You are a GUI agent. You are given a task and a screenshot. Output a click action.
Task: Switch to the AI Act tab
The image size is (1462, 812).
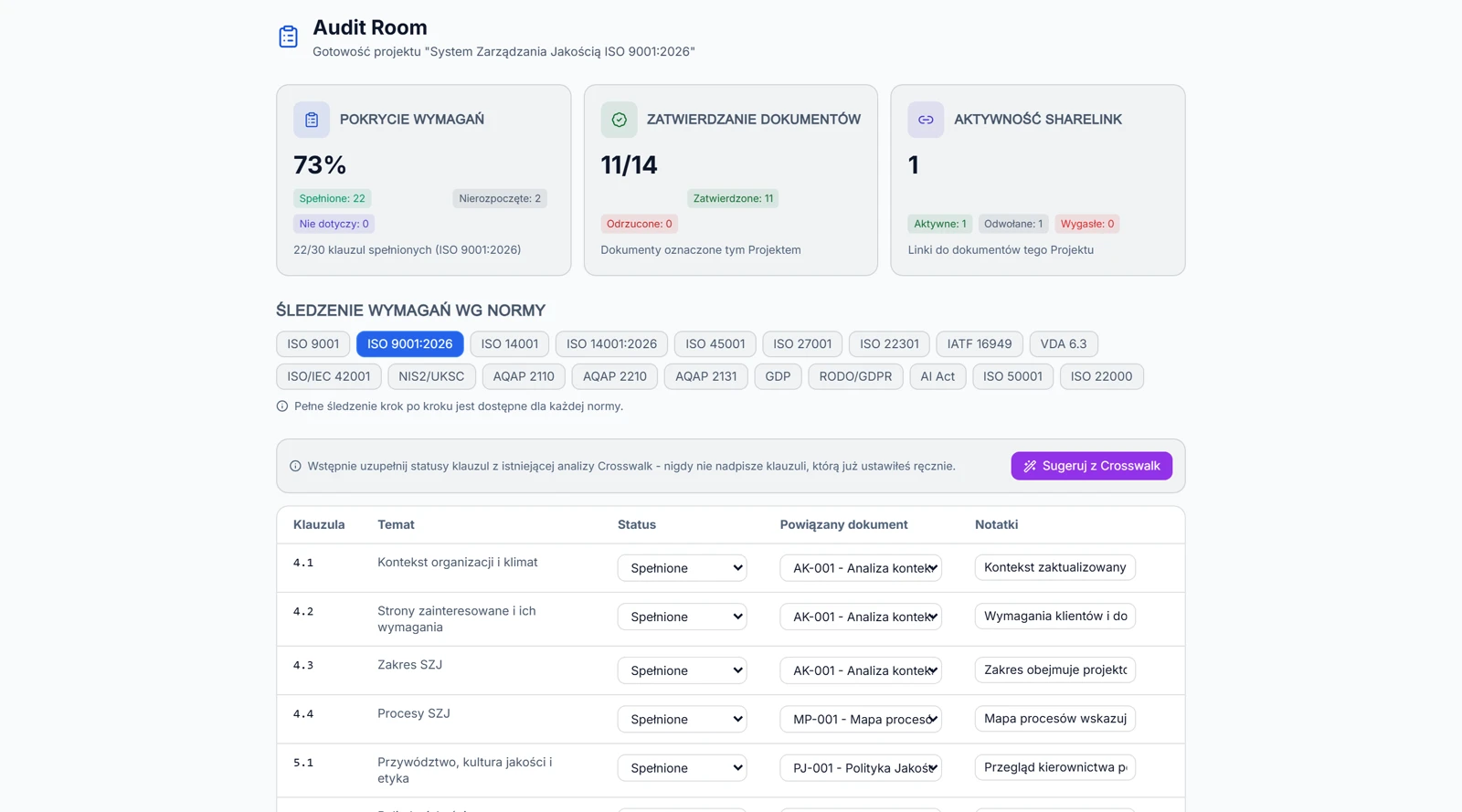pos(938,376)
